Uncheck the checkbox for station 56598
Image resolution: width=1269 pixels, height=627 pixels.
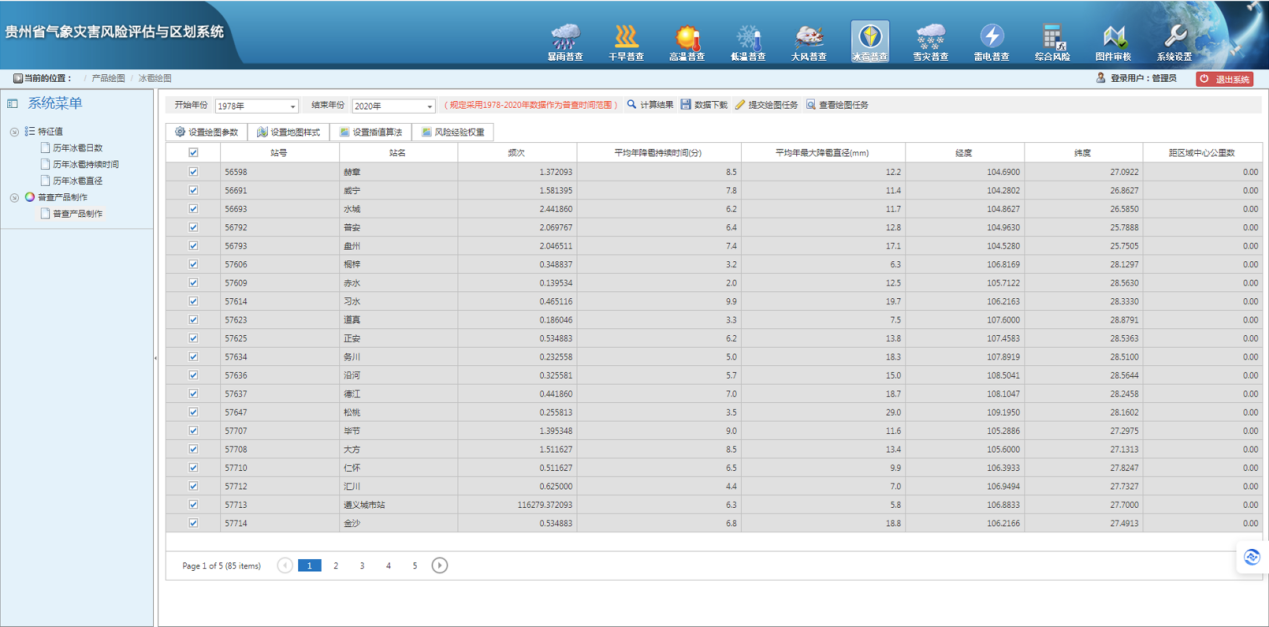pyautogui.click(x=193, y=172)
